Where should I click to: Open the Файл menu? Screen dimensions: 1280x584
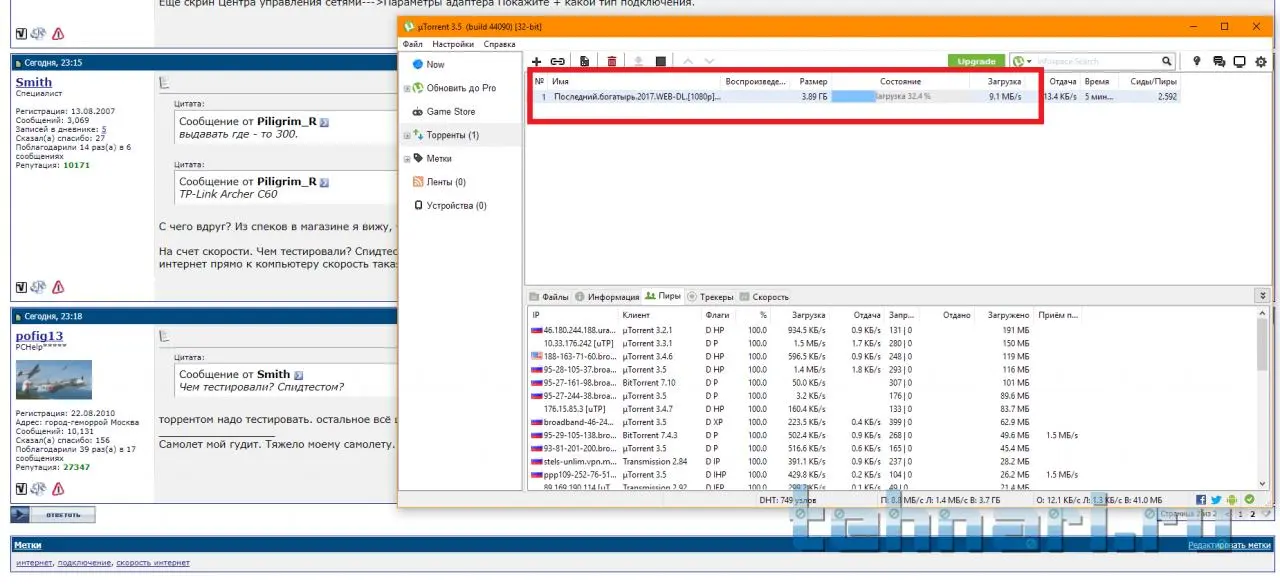point(413,44)
